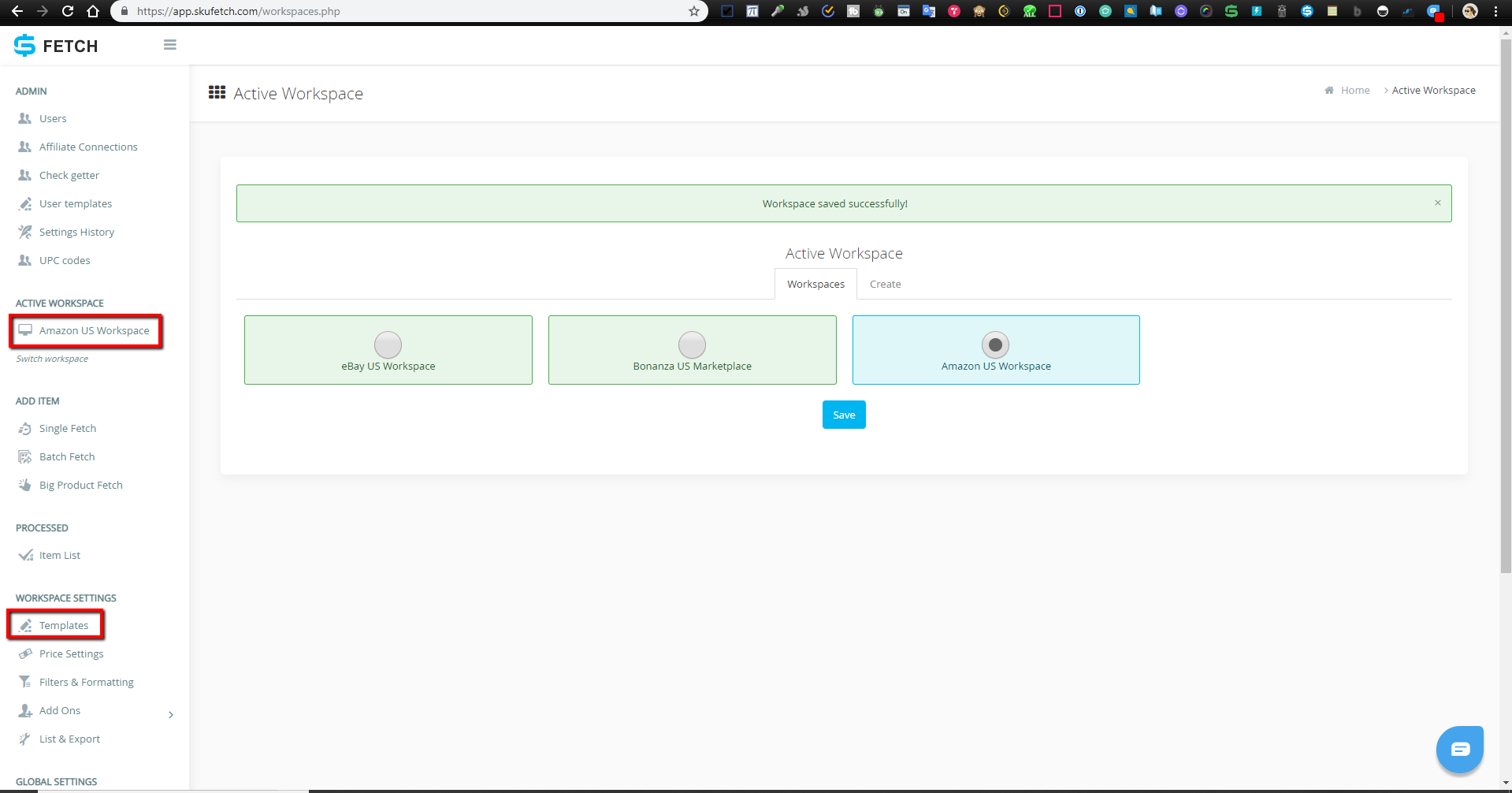1512x793 pixels.
Task: Click the Single Fetch icon
Action: tap(25, 428)
